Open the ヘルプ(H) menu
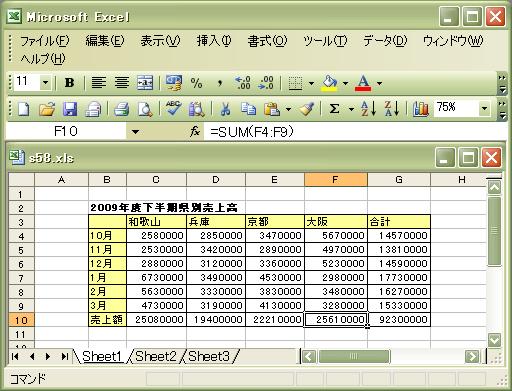This screenshot has width=512, height=391. [43, 59]
